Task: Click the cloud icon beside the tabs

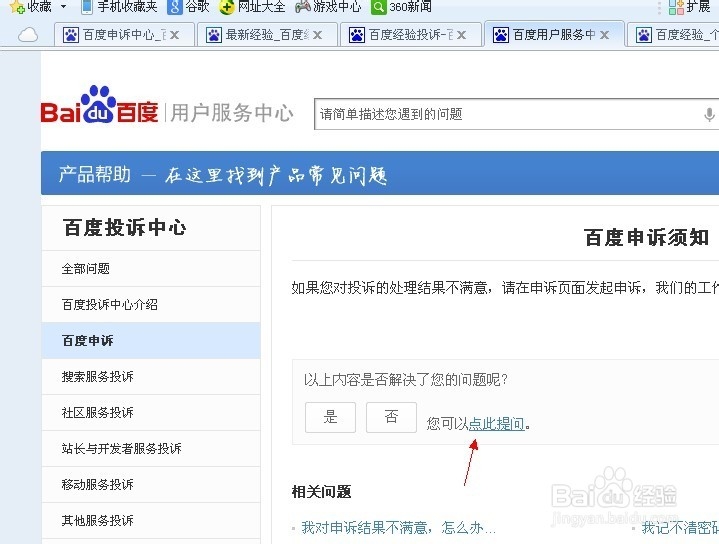Action: [x=28, y=35]
